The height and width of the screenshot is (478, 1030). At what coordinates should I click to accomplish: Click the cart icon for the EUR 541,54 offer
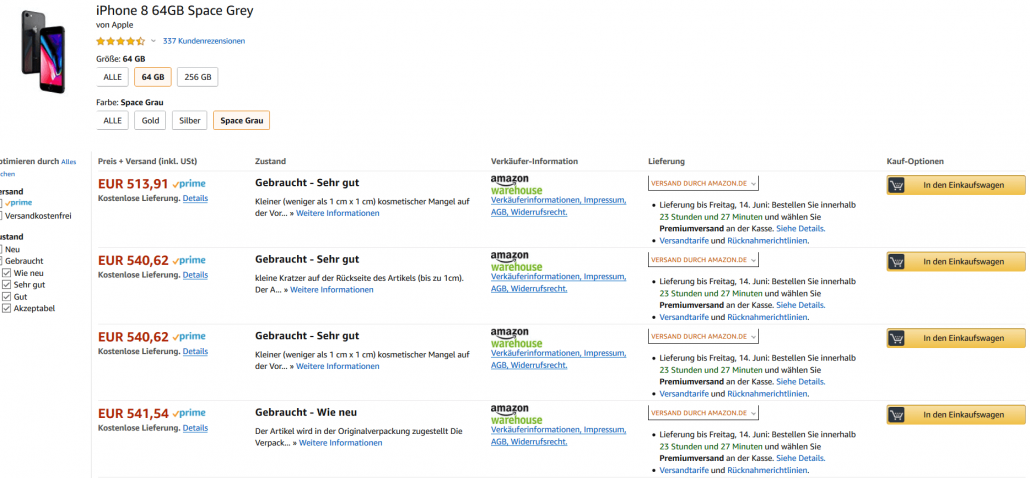click(897, 414)
